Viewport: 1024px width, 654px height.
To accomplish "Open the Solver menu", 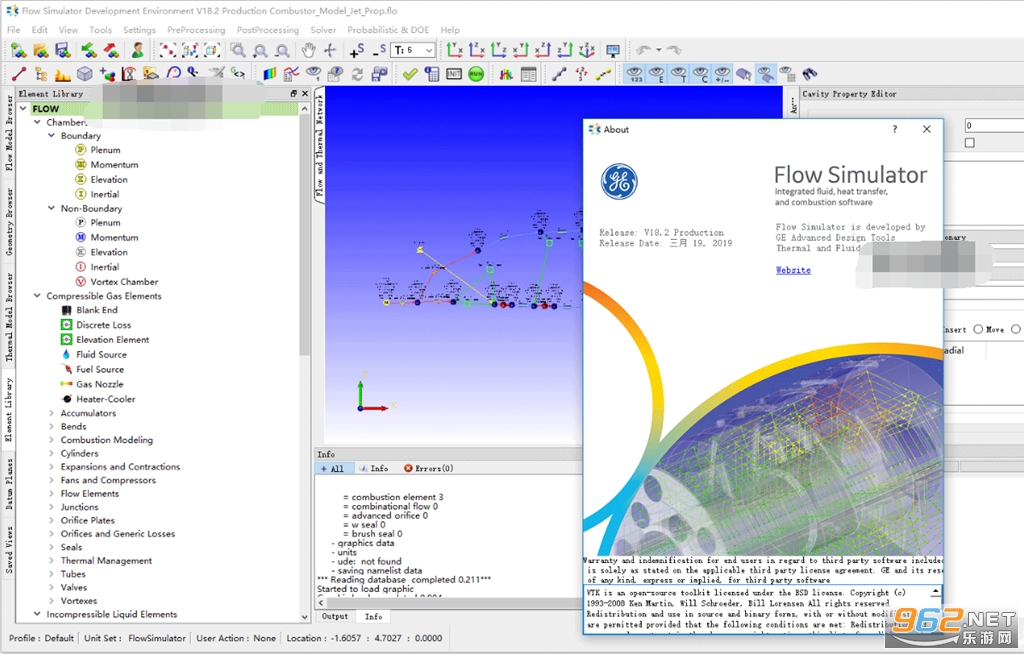I will pyautogui.click(x=323, y=30).
